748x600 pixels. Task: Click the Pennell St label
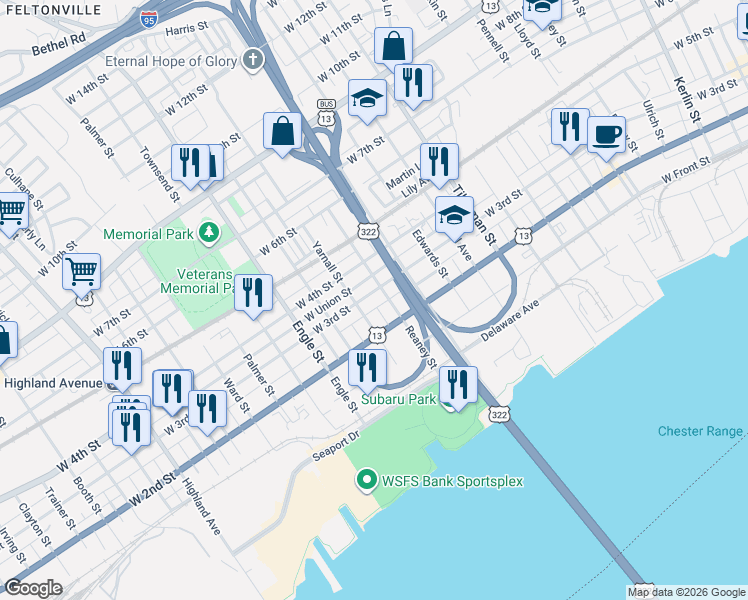pyautogui.click(x=495, y=41)
